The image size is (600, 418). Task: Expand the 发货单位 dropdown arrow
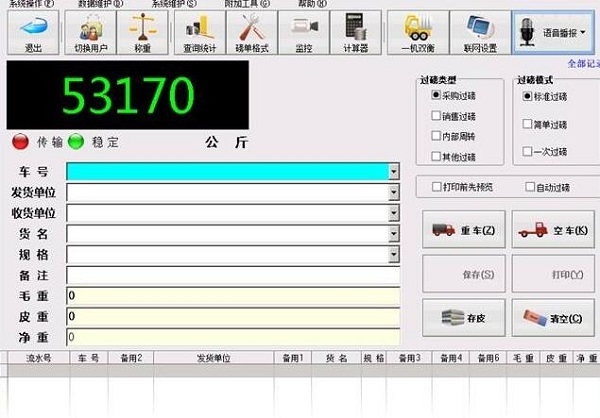pyautogui.click(x=394, y=192)
